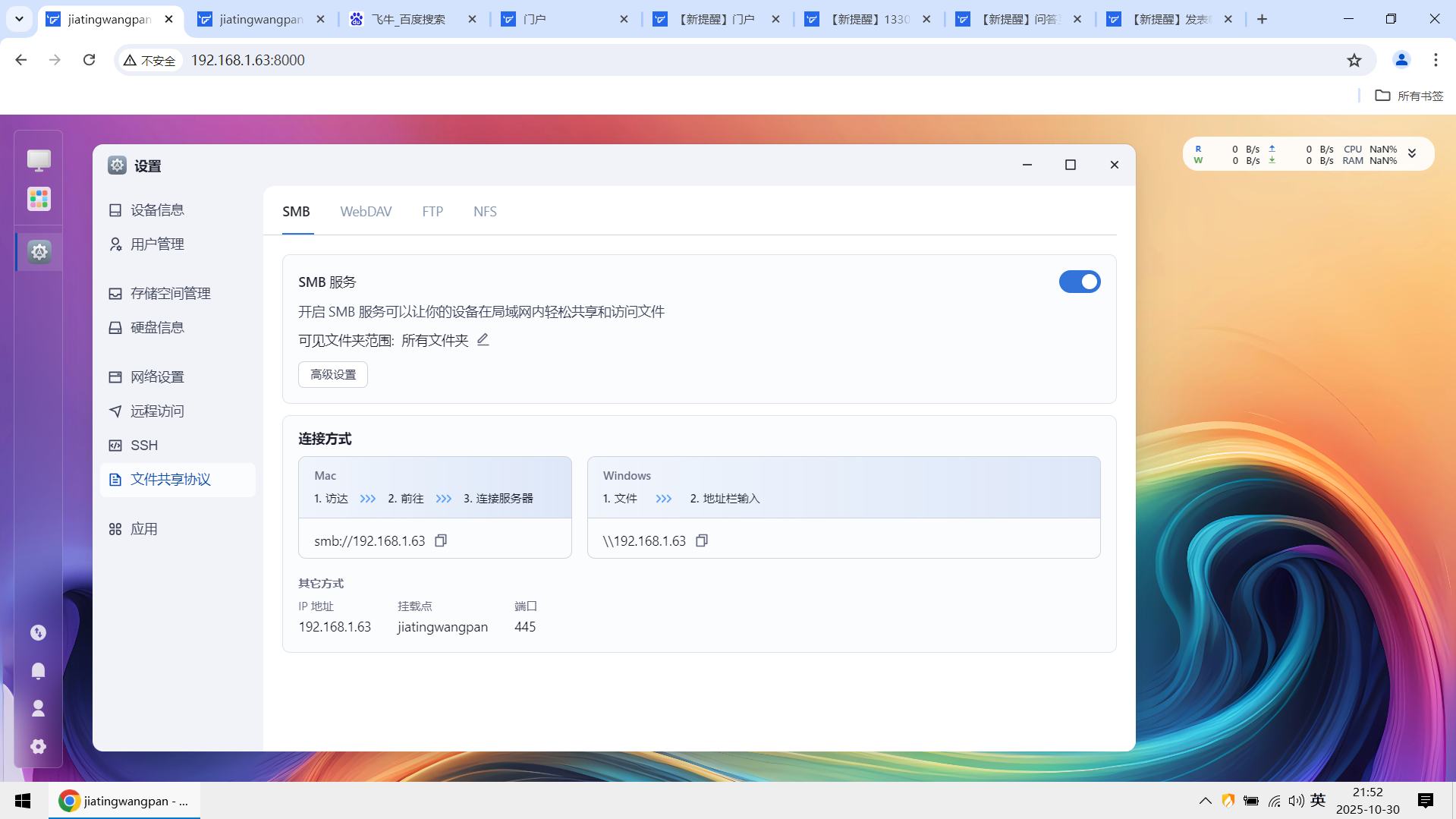Disable the SMB 服务 switch
The image size is (1456, 819).
coord(1079,281)
